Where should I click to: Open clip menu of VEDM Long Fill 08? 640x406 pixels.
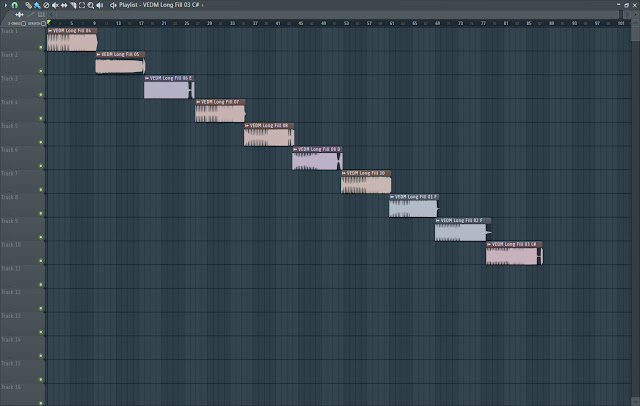[247, 126]
